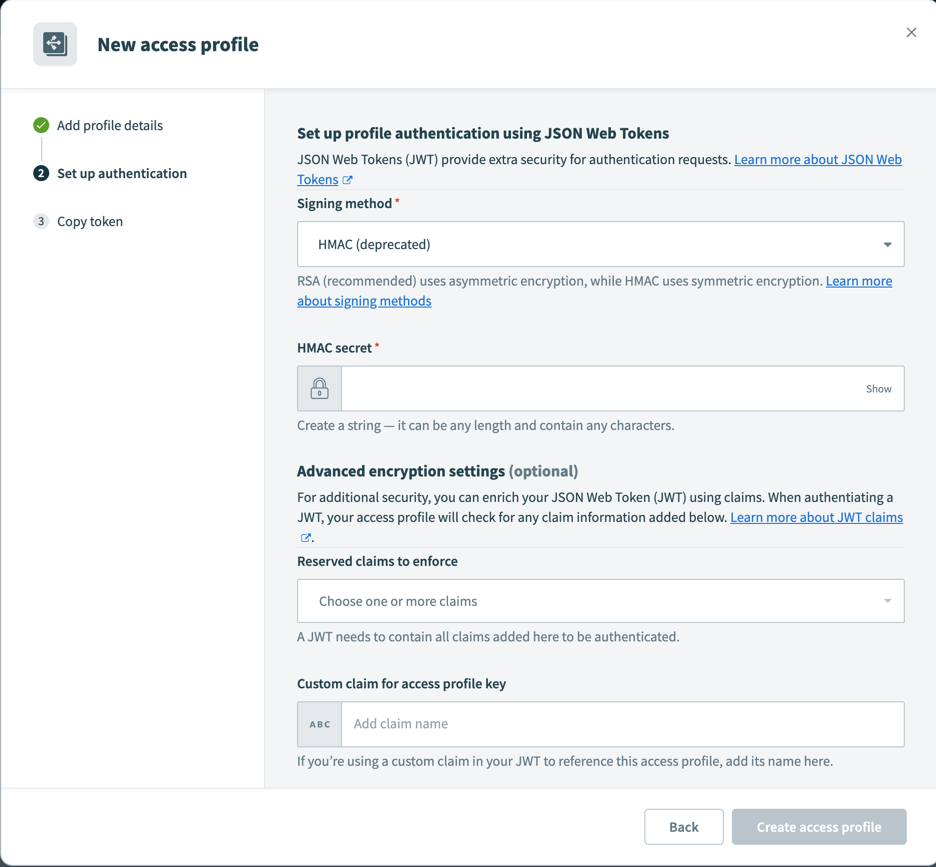
Task: Click the step 2 number badge
Action: [41, 173]
